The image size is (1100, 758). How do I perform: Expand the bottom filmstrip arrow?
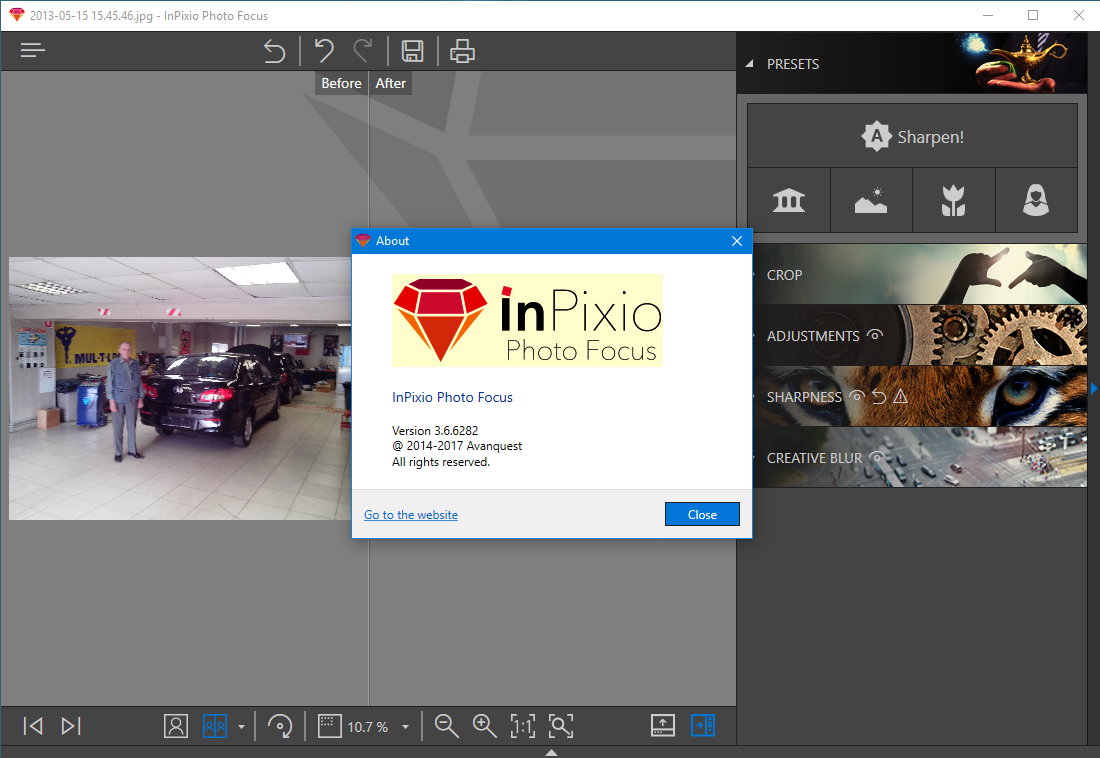tap(551, 752)
